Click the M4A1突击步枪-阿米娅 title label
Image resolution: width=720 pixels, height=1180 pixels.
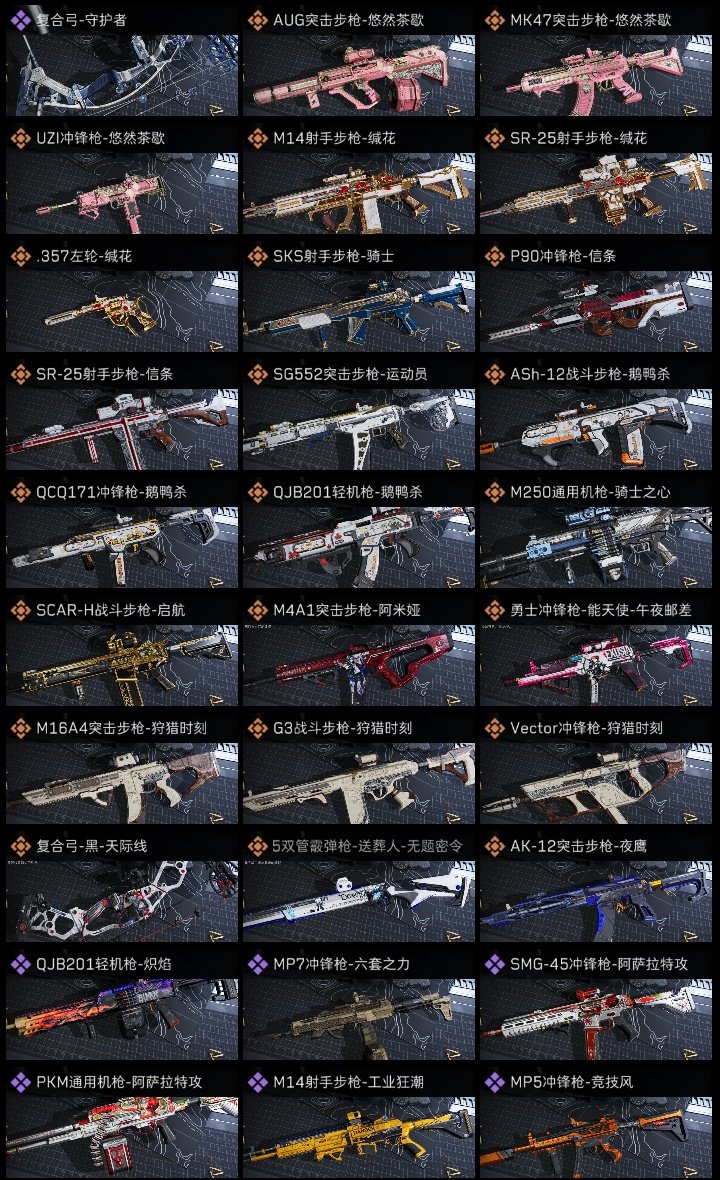coord(347,610)
